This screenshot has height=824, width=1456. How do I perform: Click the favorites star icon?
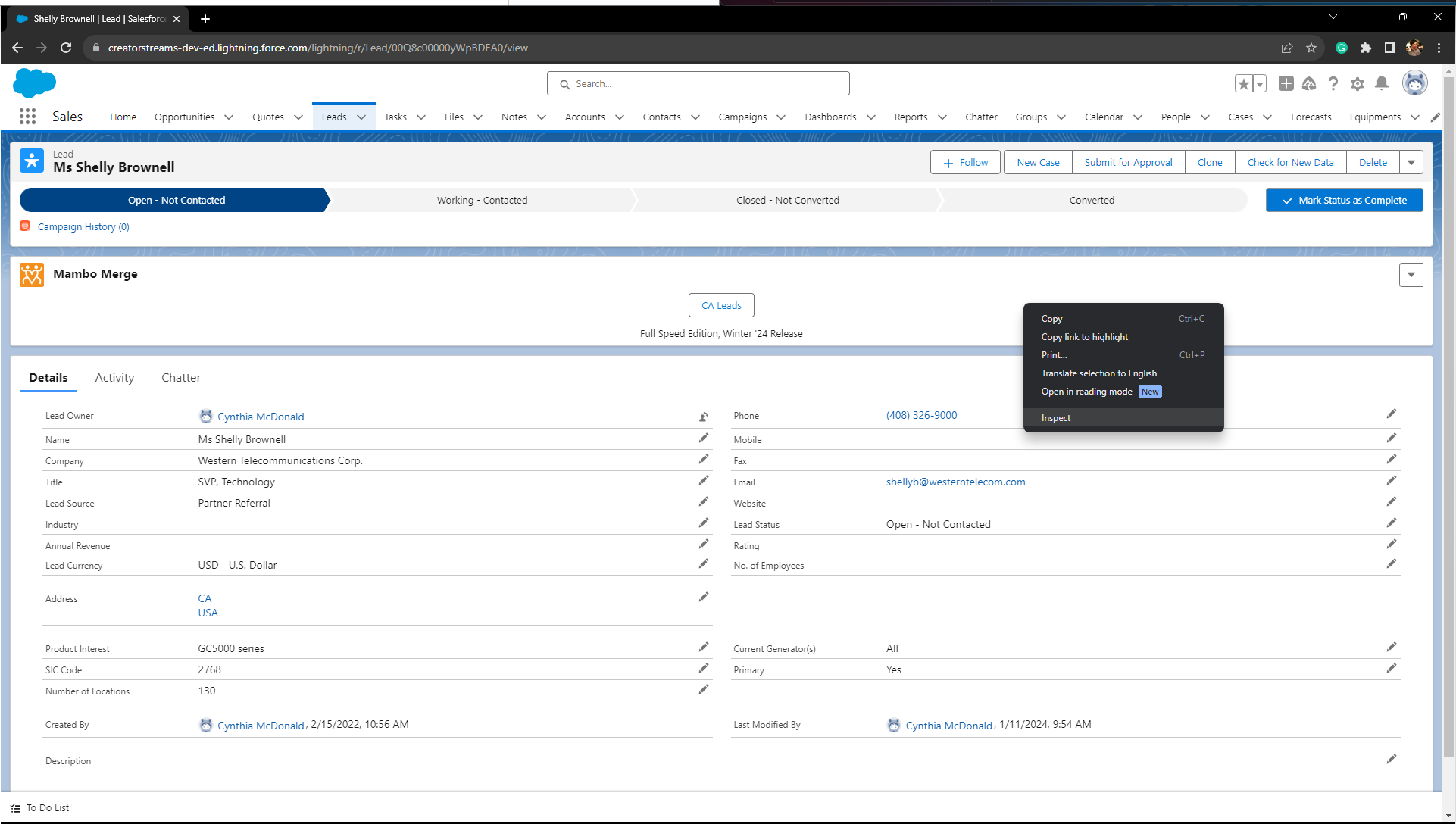tap(1245, 83)
